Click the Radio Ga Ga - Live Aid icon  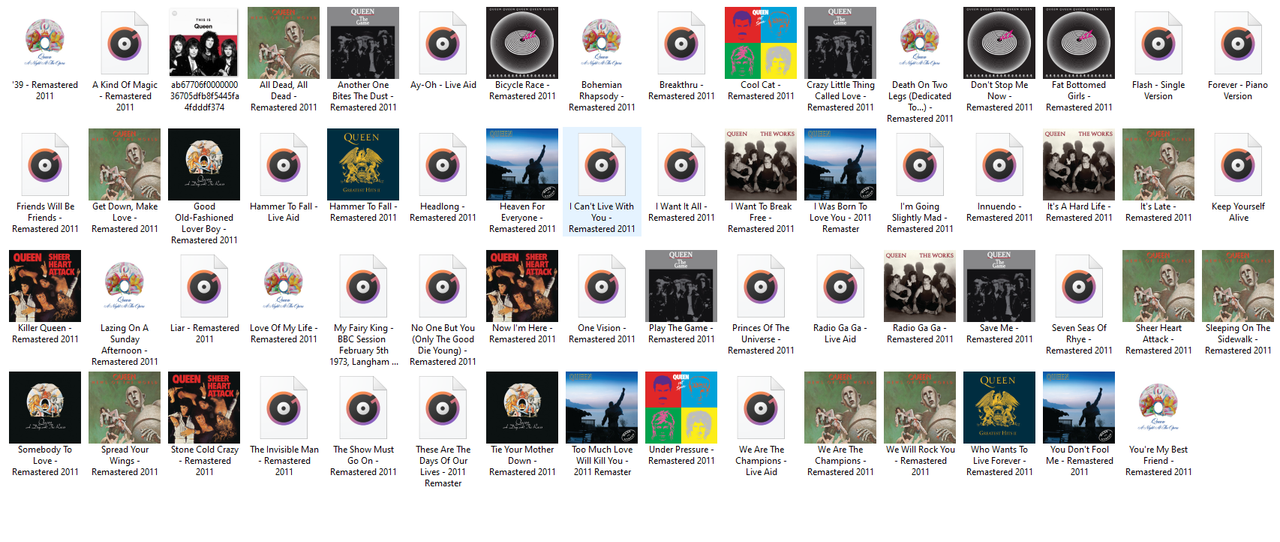point(840,286)
